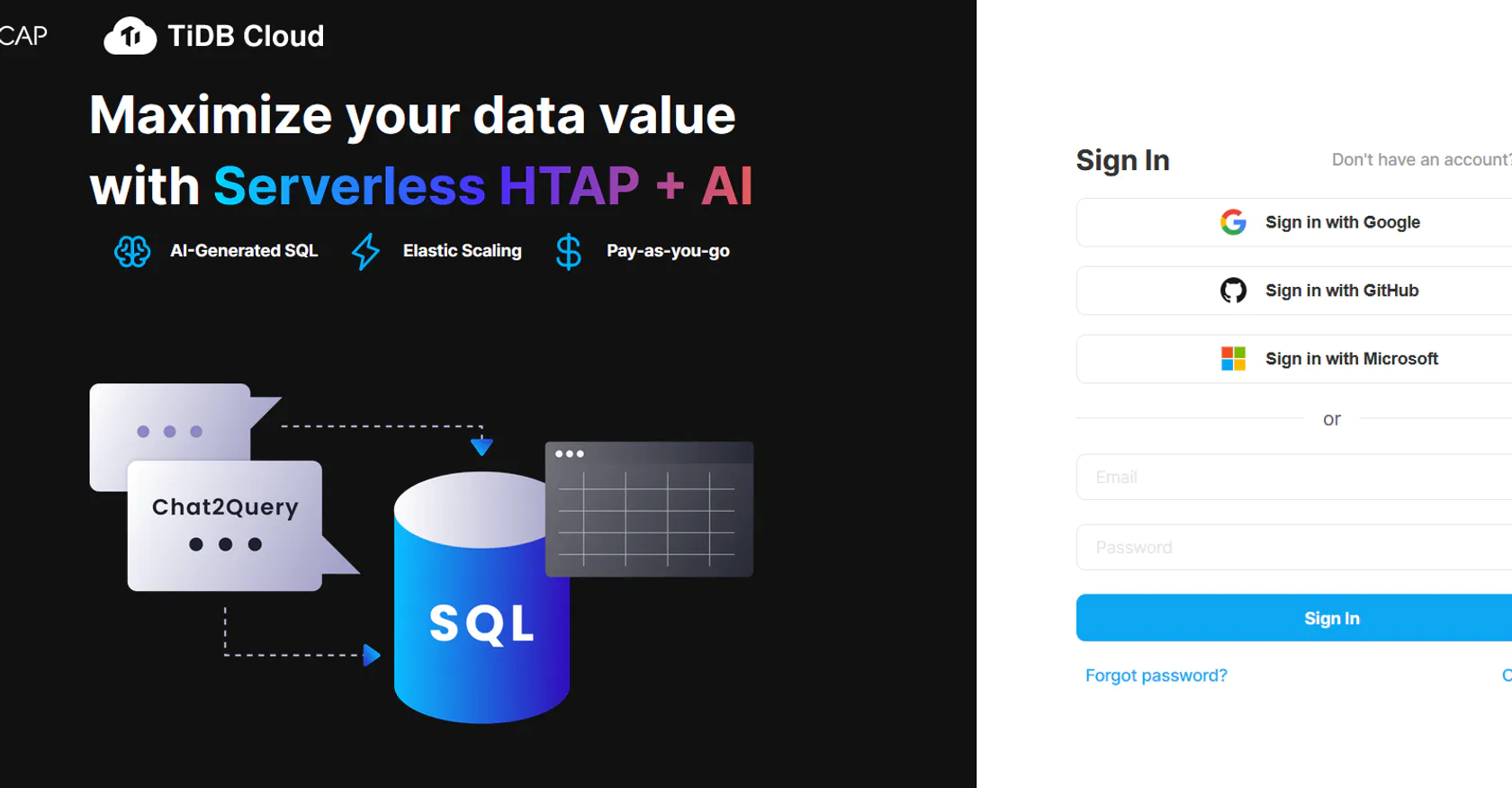Click the TiDB Cloud cloud logo icon
1512x788 pixels.
130,36
